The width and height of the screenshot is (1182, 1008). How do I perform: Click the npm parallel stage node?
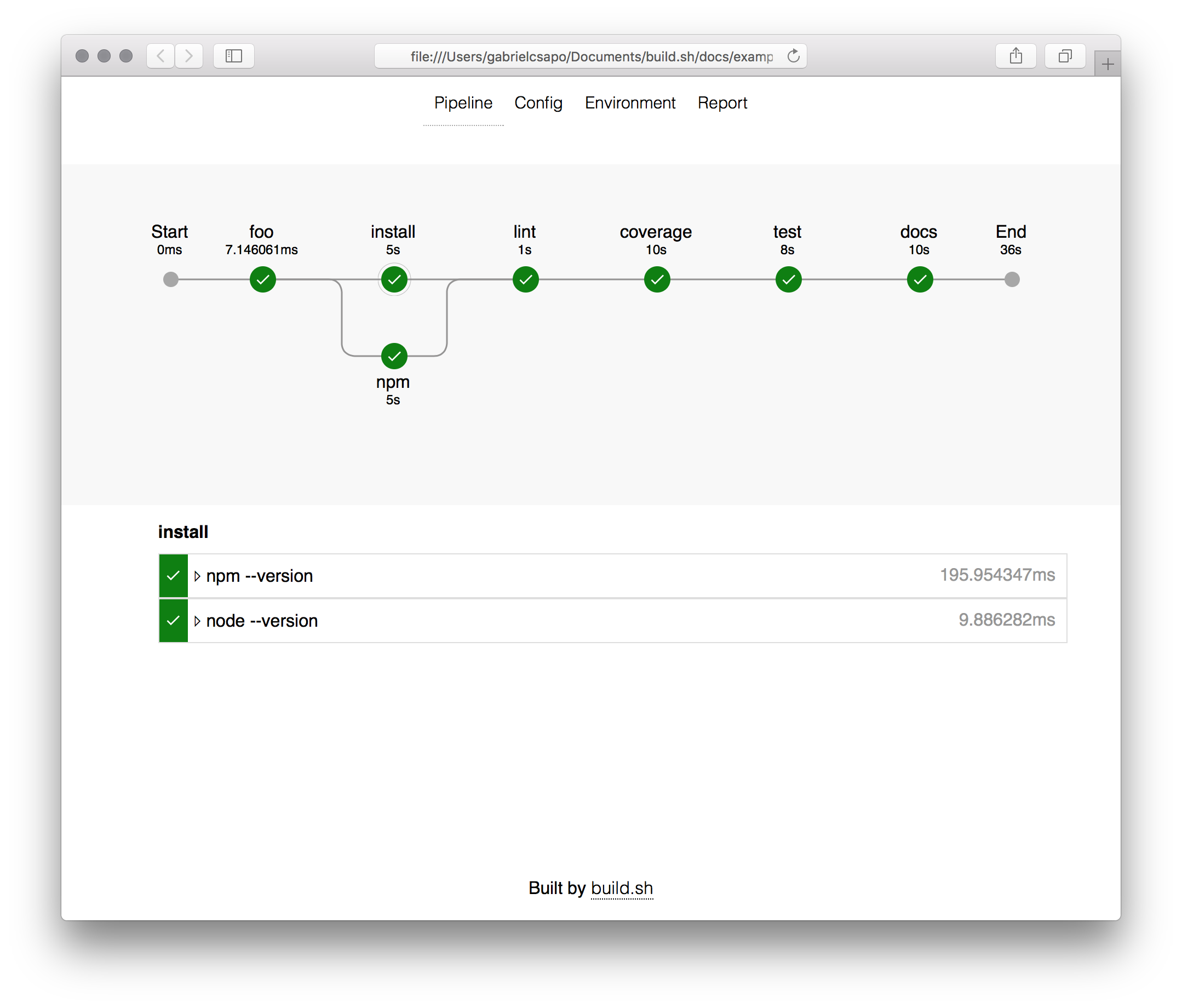coord(394,356)
